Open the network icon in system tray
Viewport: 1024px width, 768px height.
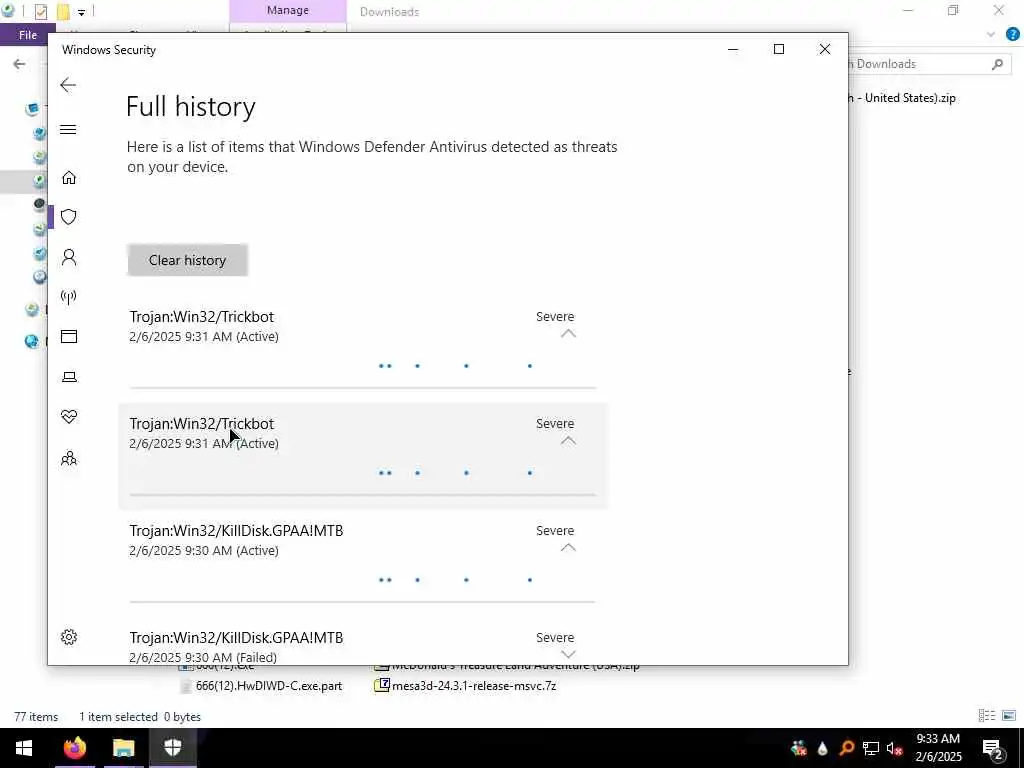[x=871, y=748]
